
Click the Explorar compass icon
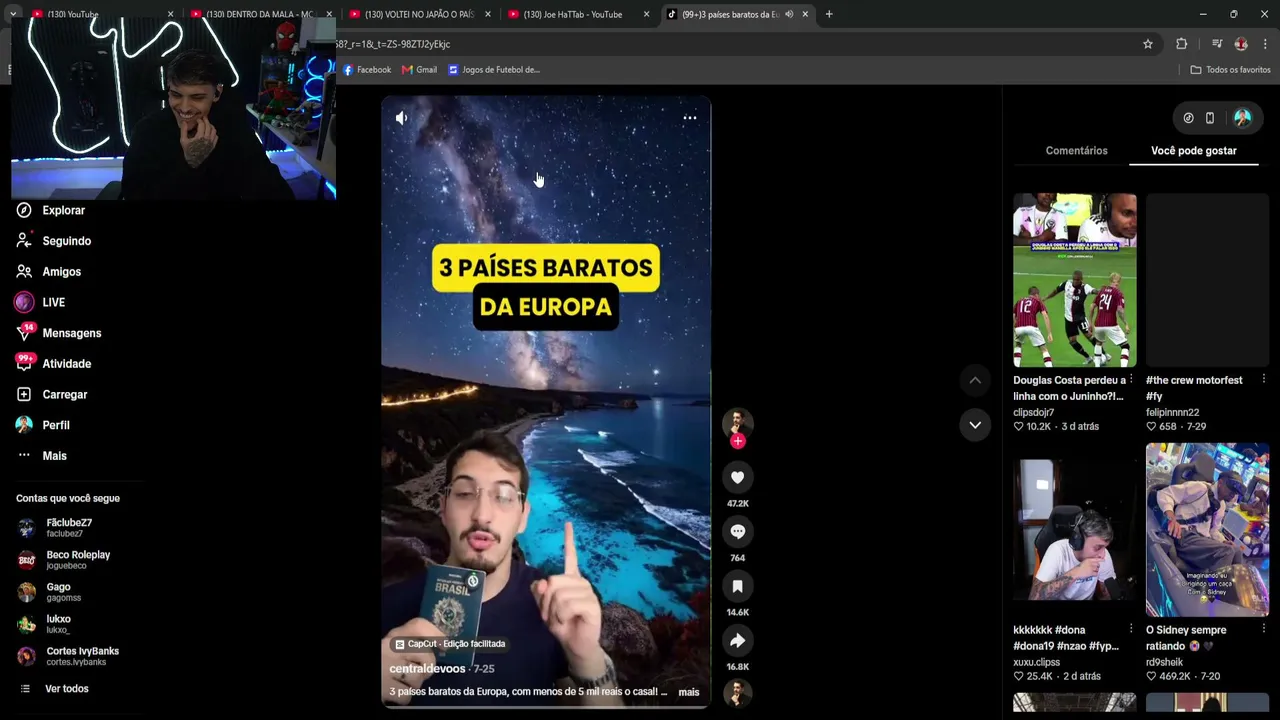pyautogui.click(x=24, y=211)
